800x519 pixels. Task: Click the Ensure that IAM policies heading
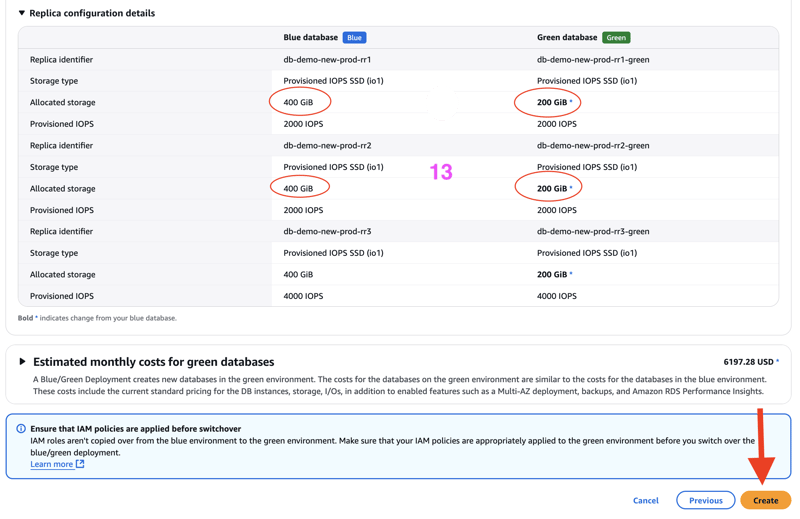pyautogui.click(x=135, y=429)
